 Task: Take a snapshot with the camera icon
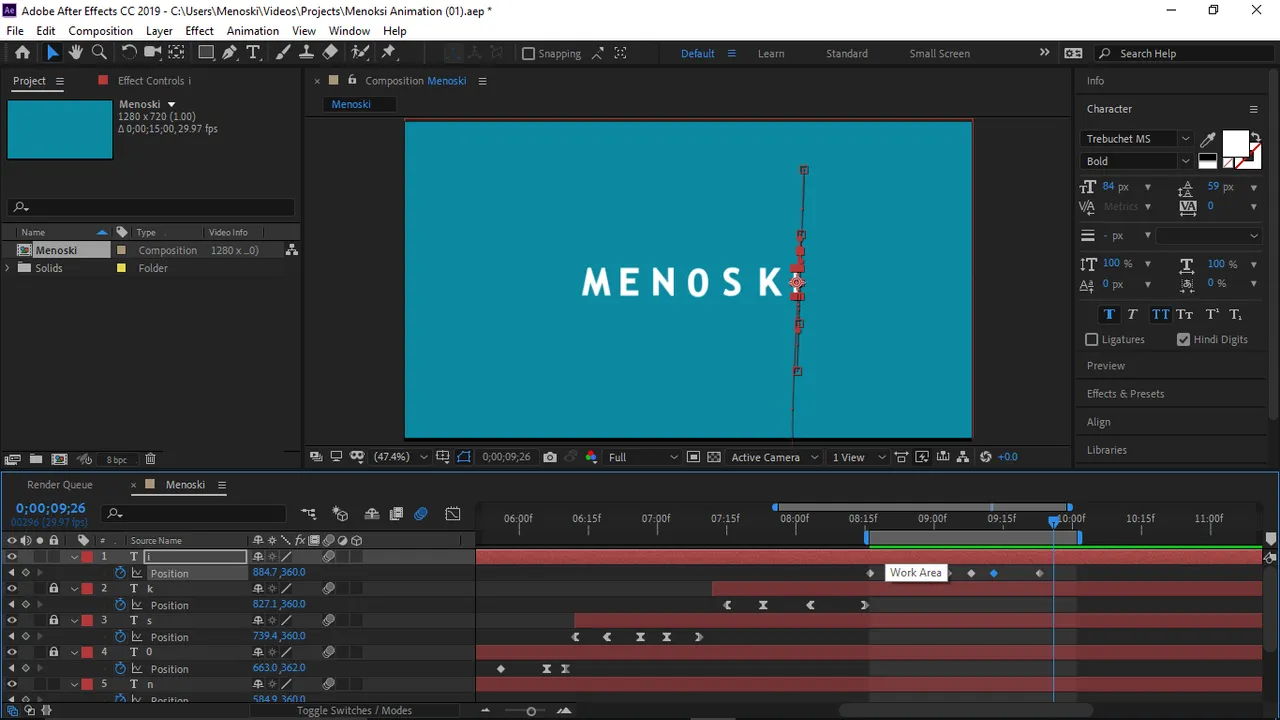(549, 457)
